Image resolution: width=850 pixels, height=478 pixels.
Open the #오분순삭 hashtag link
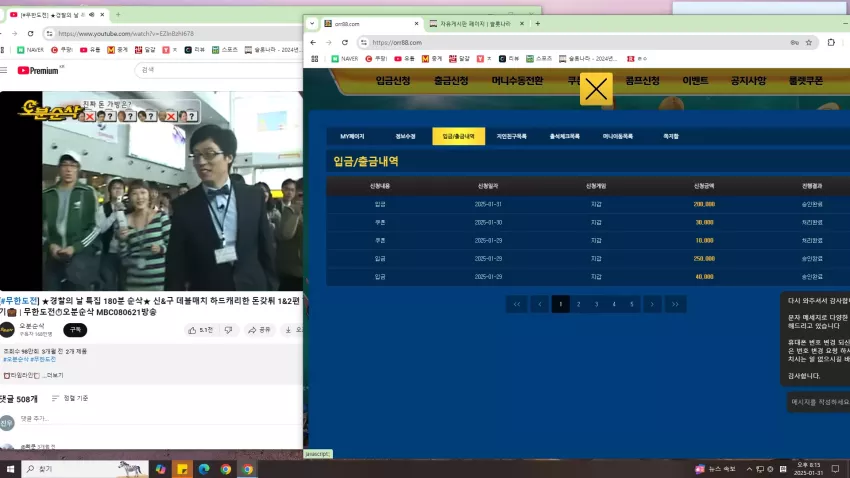coord(16,359)
